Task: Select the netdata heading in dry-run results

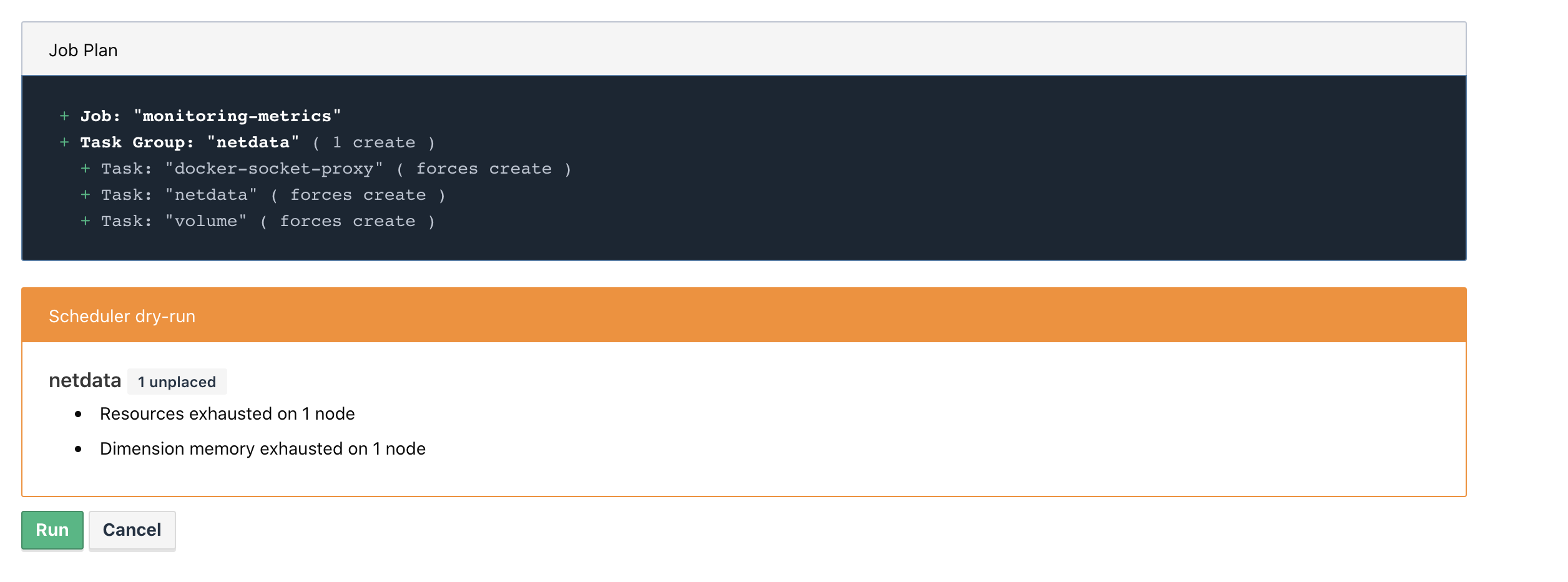Action: tap(84, 380)
